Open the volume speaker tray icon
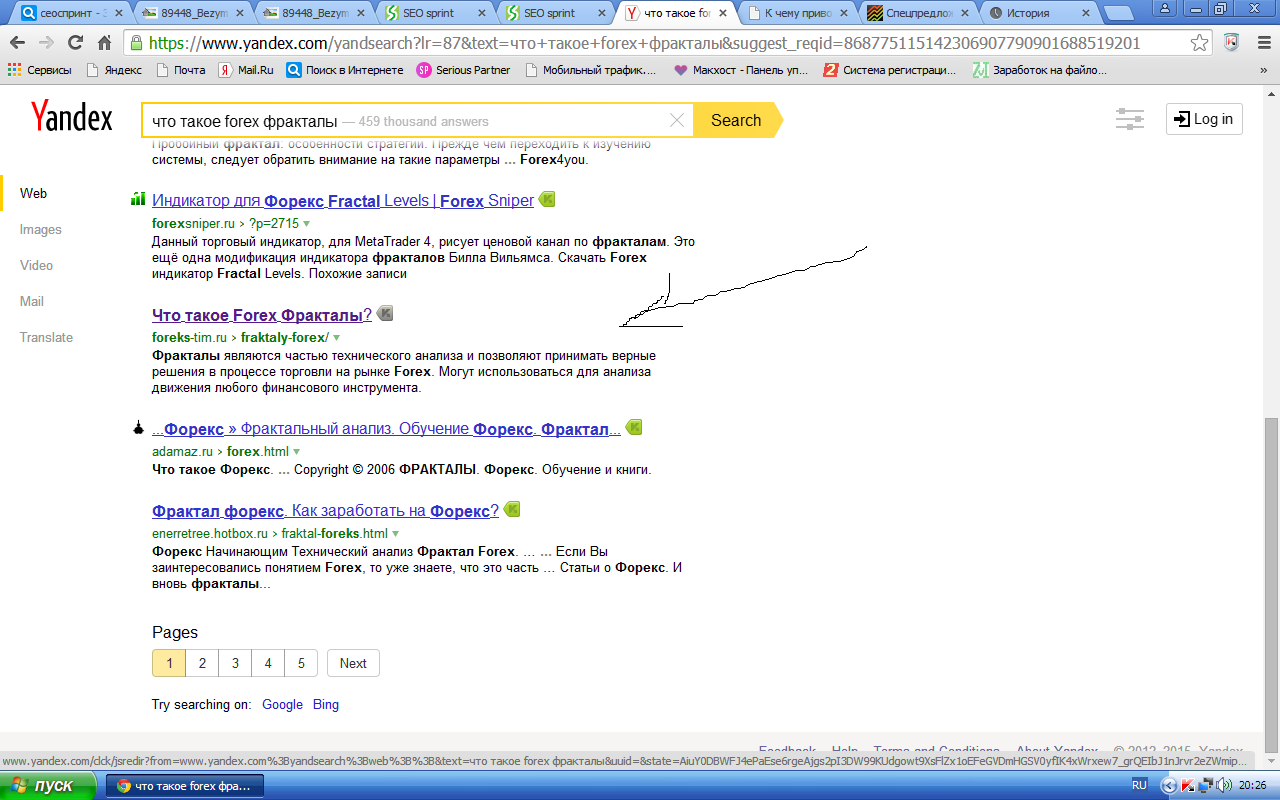 coord(1224,786)
